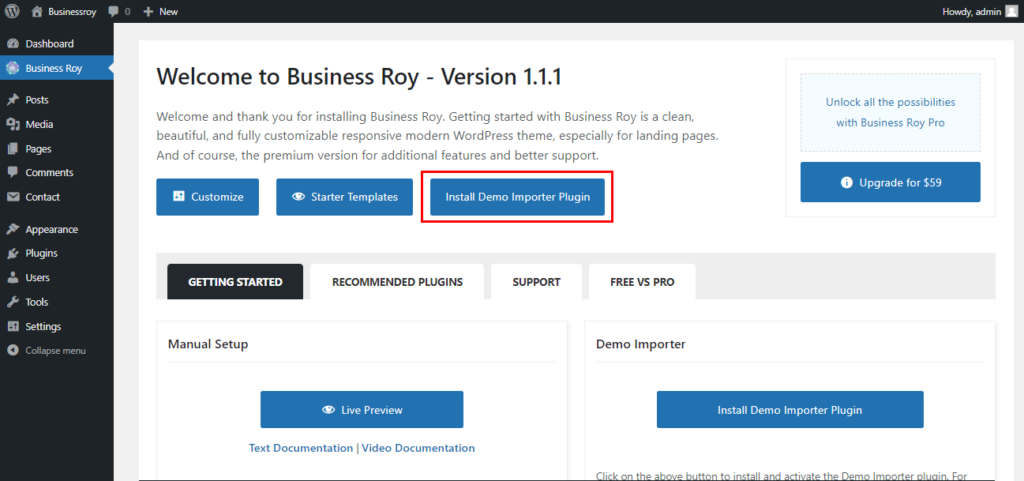Open the Support tab
Image resolution: width=1024 pixels, height=481 pixels.
536,282
